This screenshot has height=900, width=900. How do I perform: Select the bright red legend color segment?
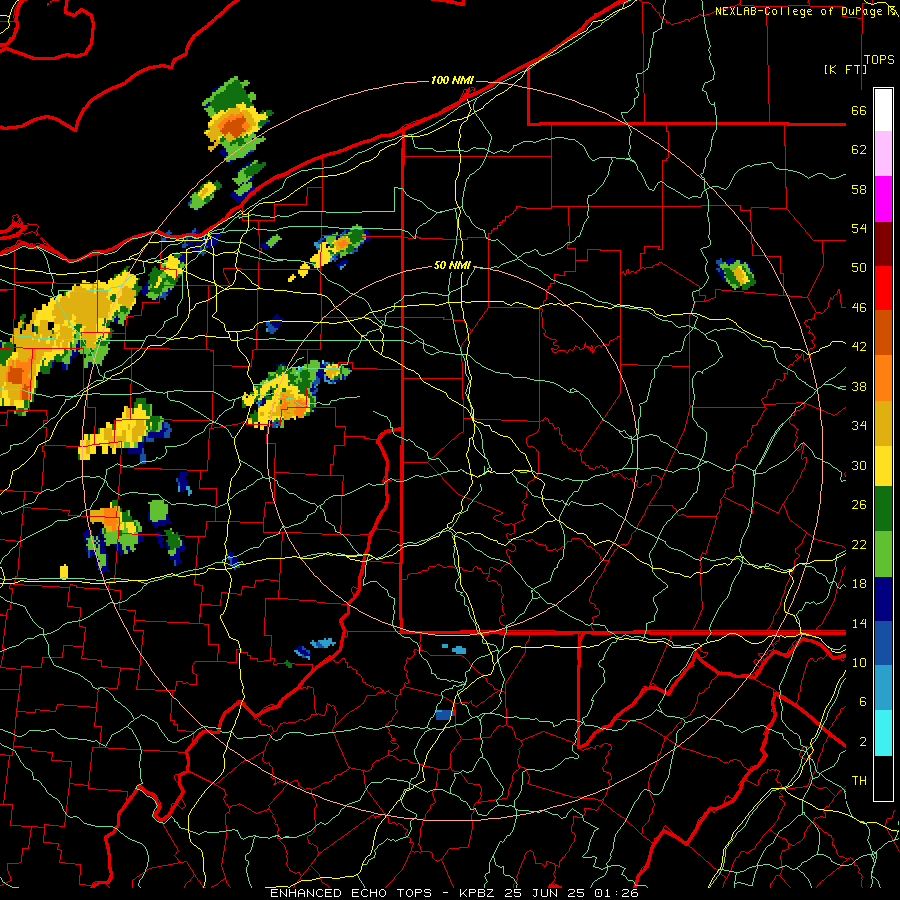point(883,288)
